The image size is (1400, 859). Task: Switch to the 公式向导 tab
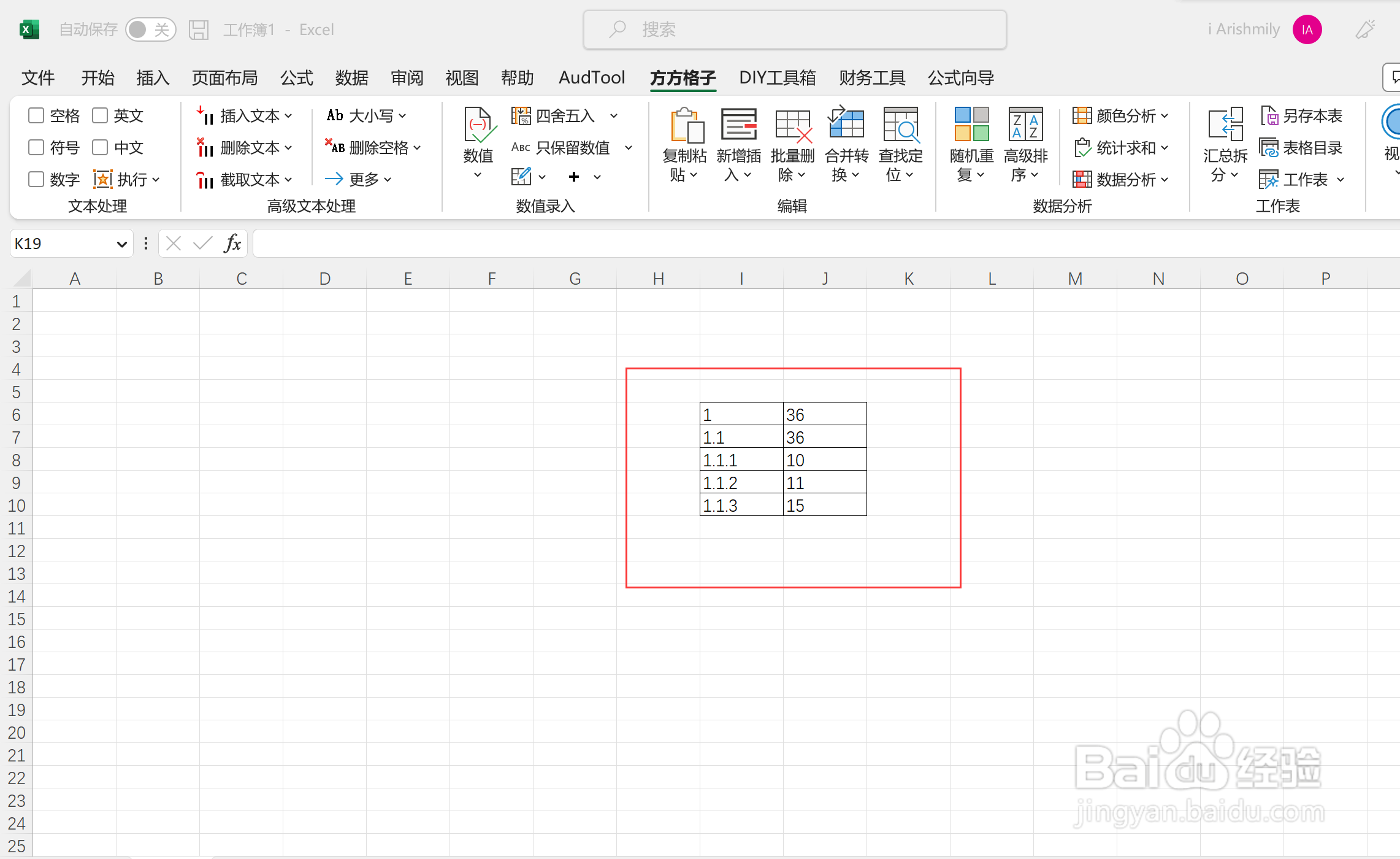[x=961, y=78]
